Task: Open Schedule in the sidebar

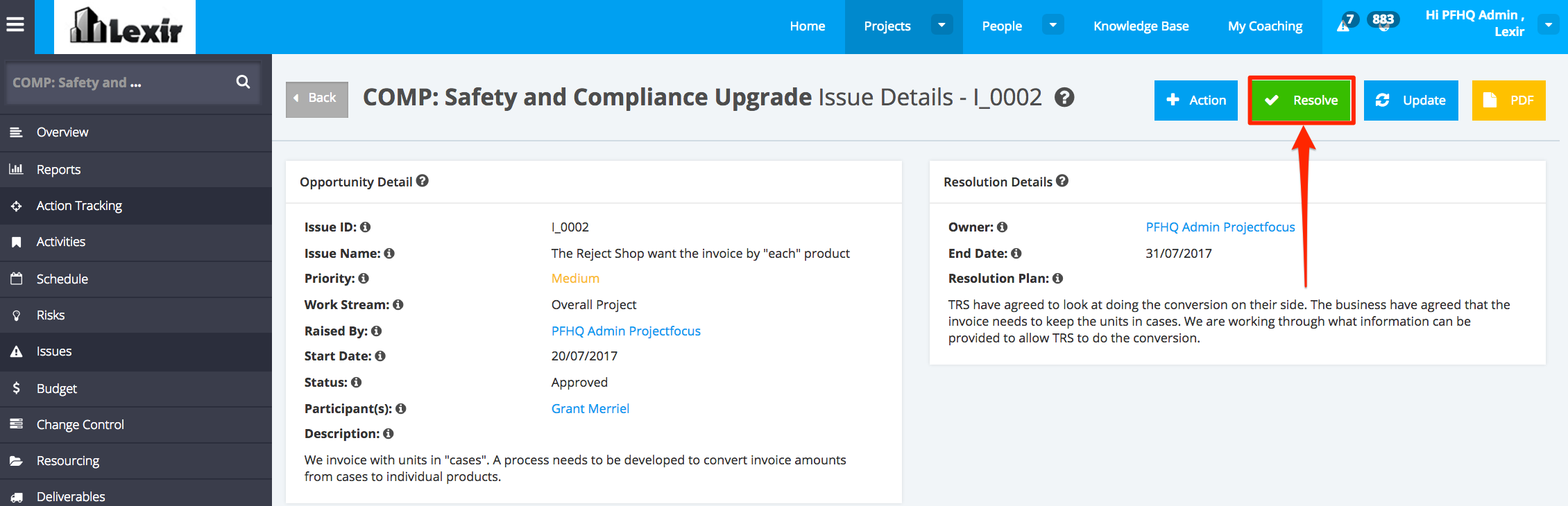Action: click(136, 279)
